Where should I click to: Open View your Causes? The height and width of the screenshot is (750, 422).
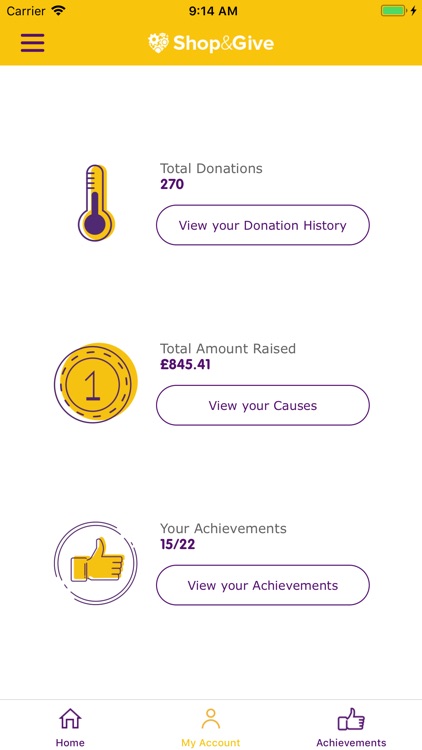pos(263,406)
